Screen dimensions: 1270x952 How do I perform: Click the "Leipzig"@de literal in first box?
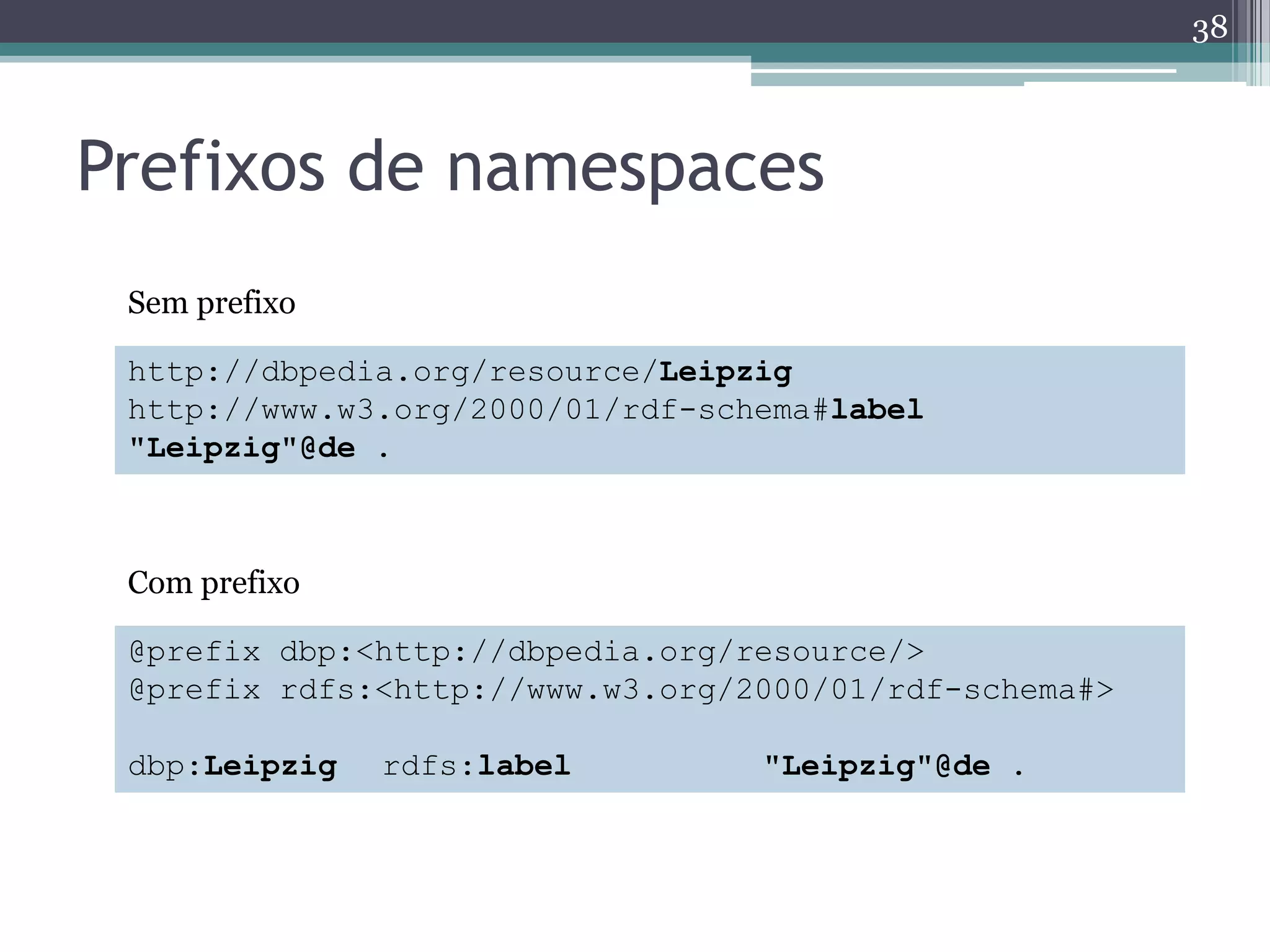pos(242,448)
